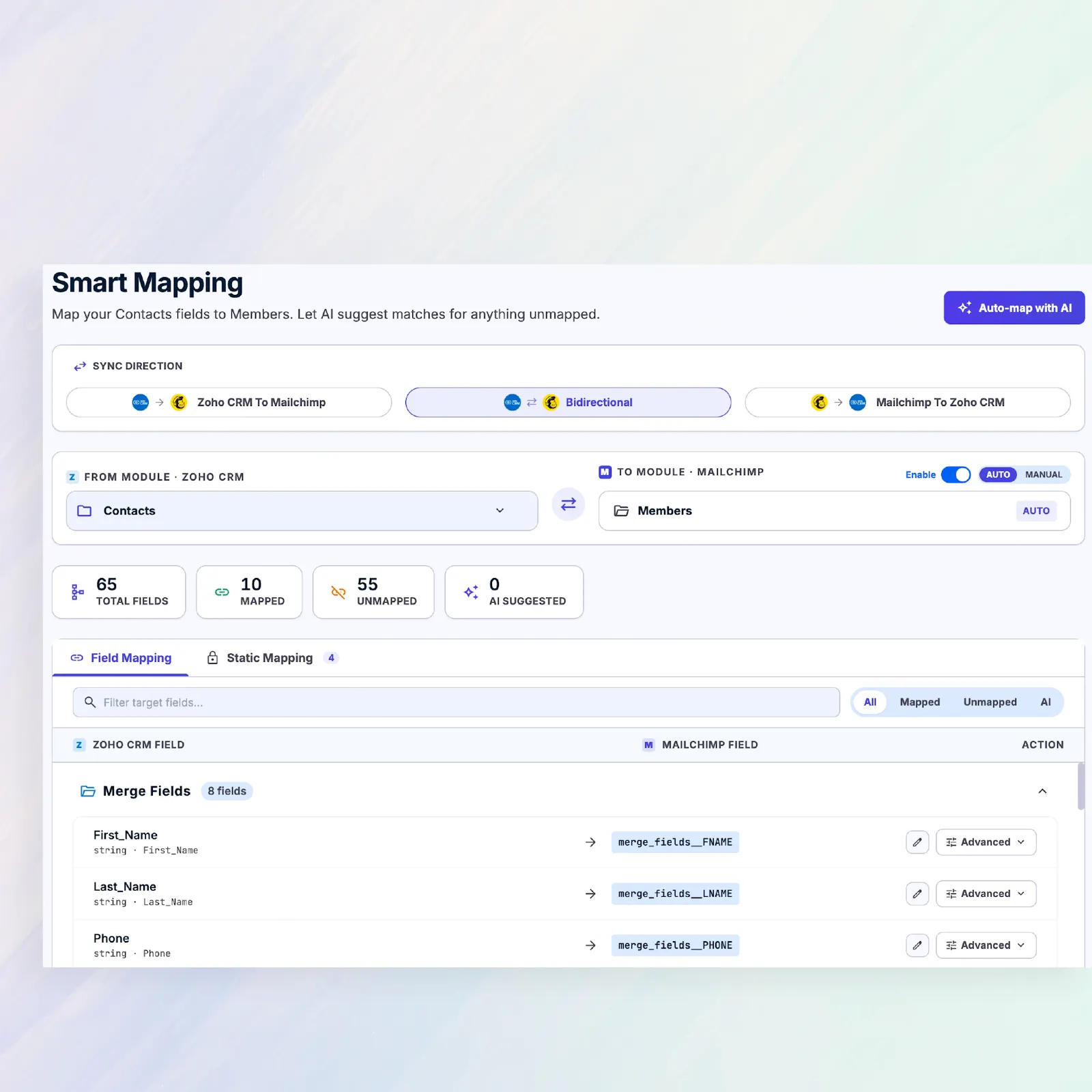Open the Contacts module dropdown
This screenshot has width=1092, height=1092.
coord(302,511)
